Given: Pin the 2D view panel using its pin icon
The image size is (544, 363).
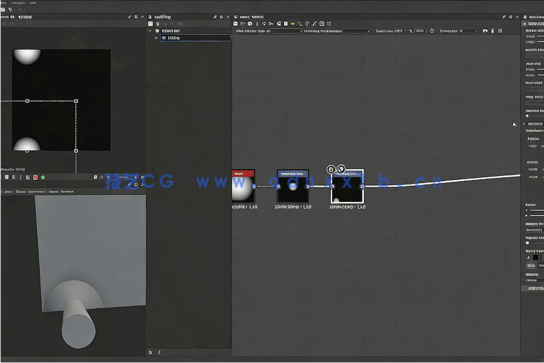Looking at the screenshot, I should click(129, 17).
